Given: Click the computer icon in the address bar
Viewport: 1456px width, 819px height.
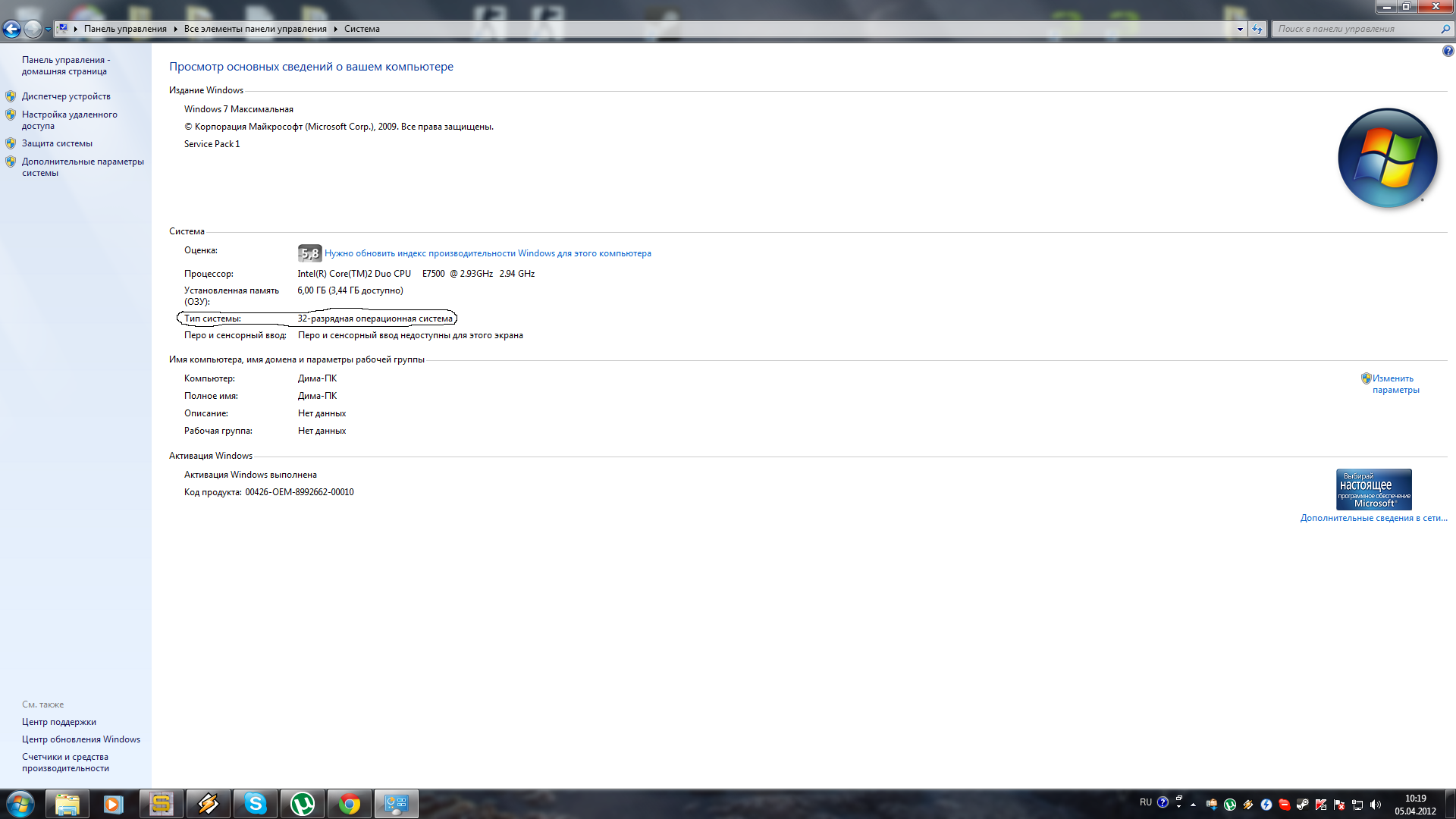Looking at the screenshot, I should (x=63, y=29).
